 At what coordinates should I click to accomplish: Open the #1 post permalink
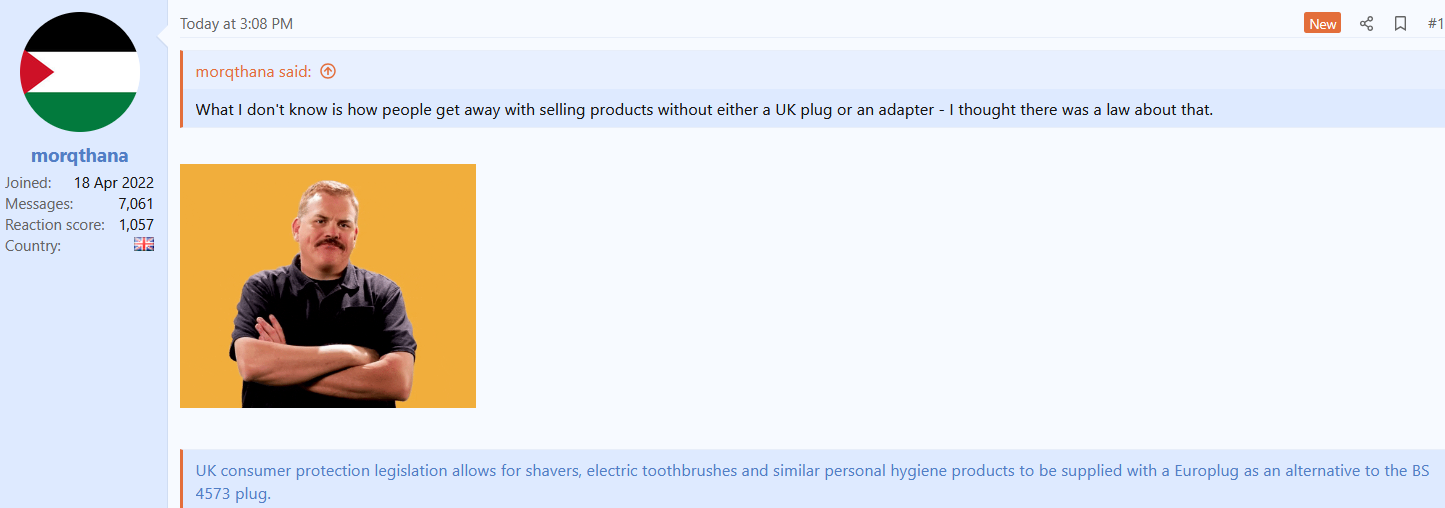[x=1435, y=24]
